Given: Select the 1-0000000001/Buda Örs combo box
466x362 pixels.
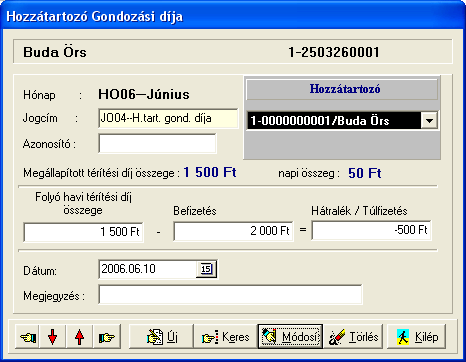Looking at the screenshot, I should click(x=342, y=120).
